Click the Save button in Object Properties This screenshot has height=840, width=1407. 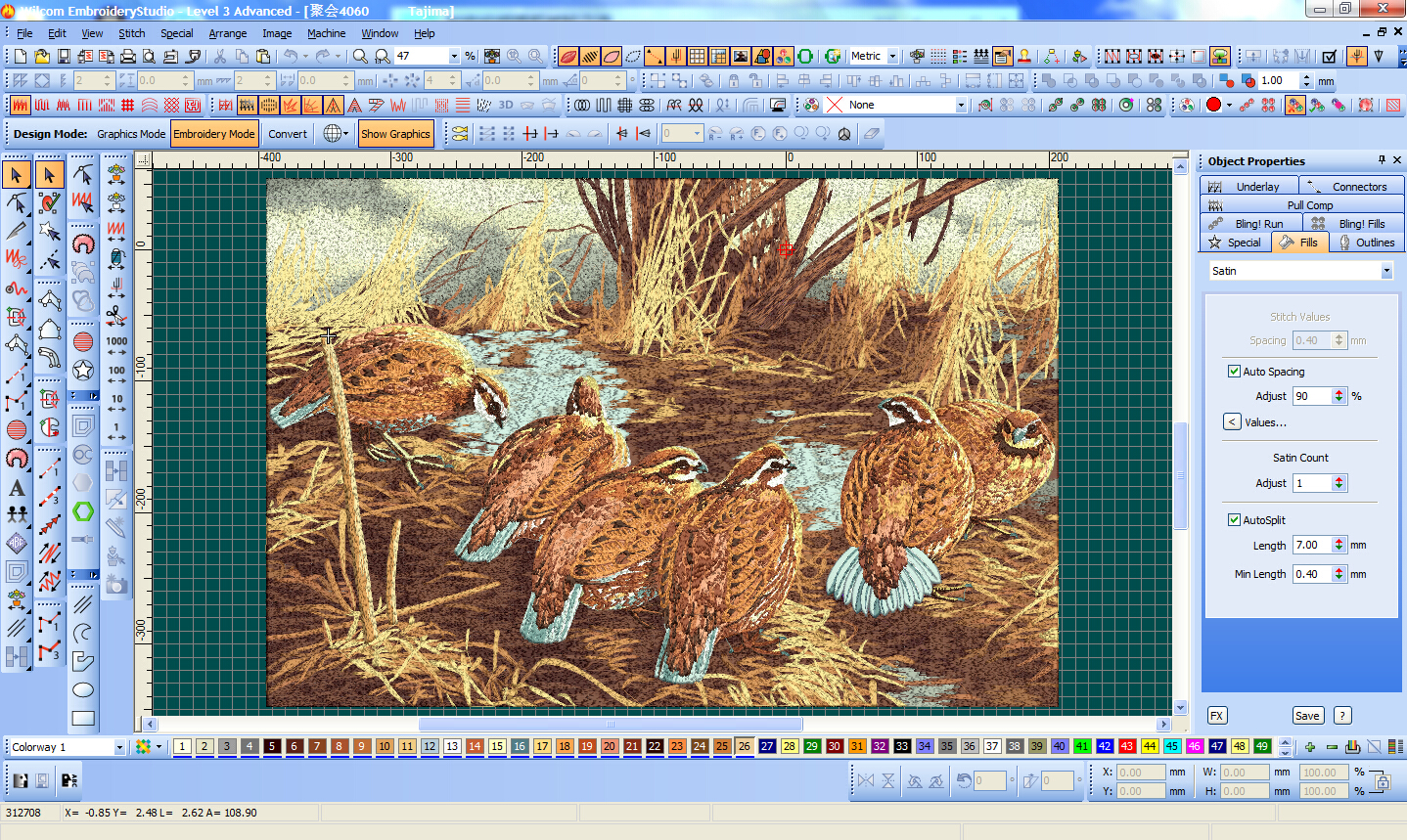coord(1307,716)
